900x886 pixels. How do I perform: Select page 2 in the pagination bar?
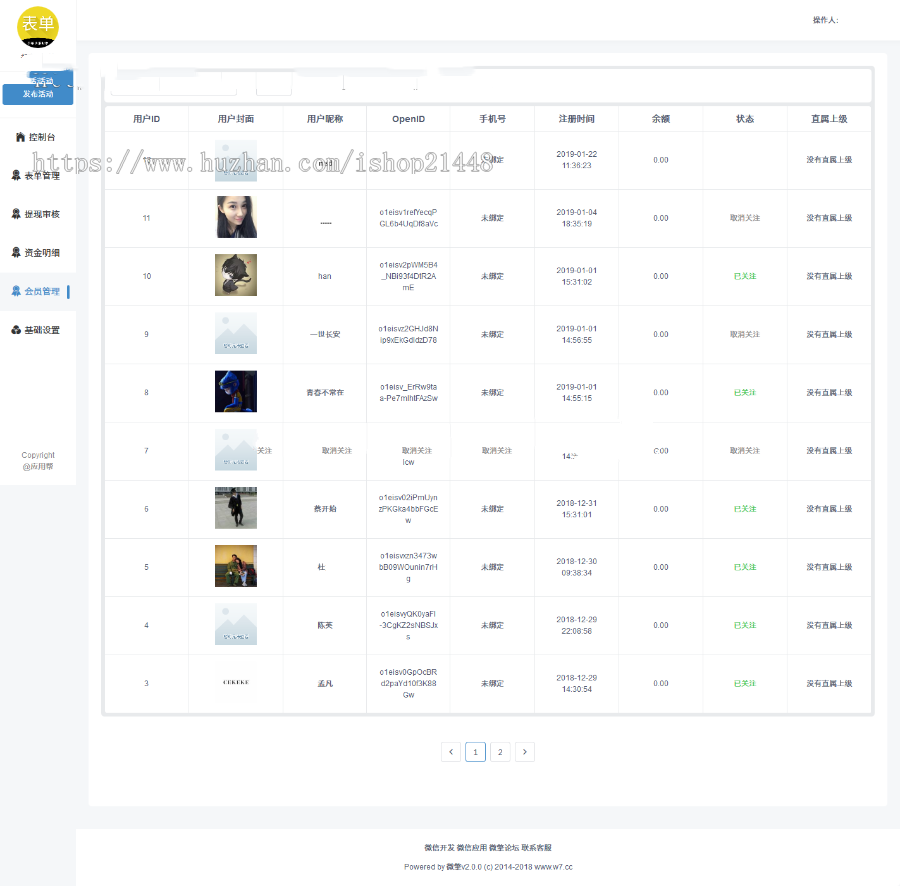pyautogui.click(x=500, y=751)
